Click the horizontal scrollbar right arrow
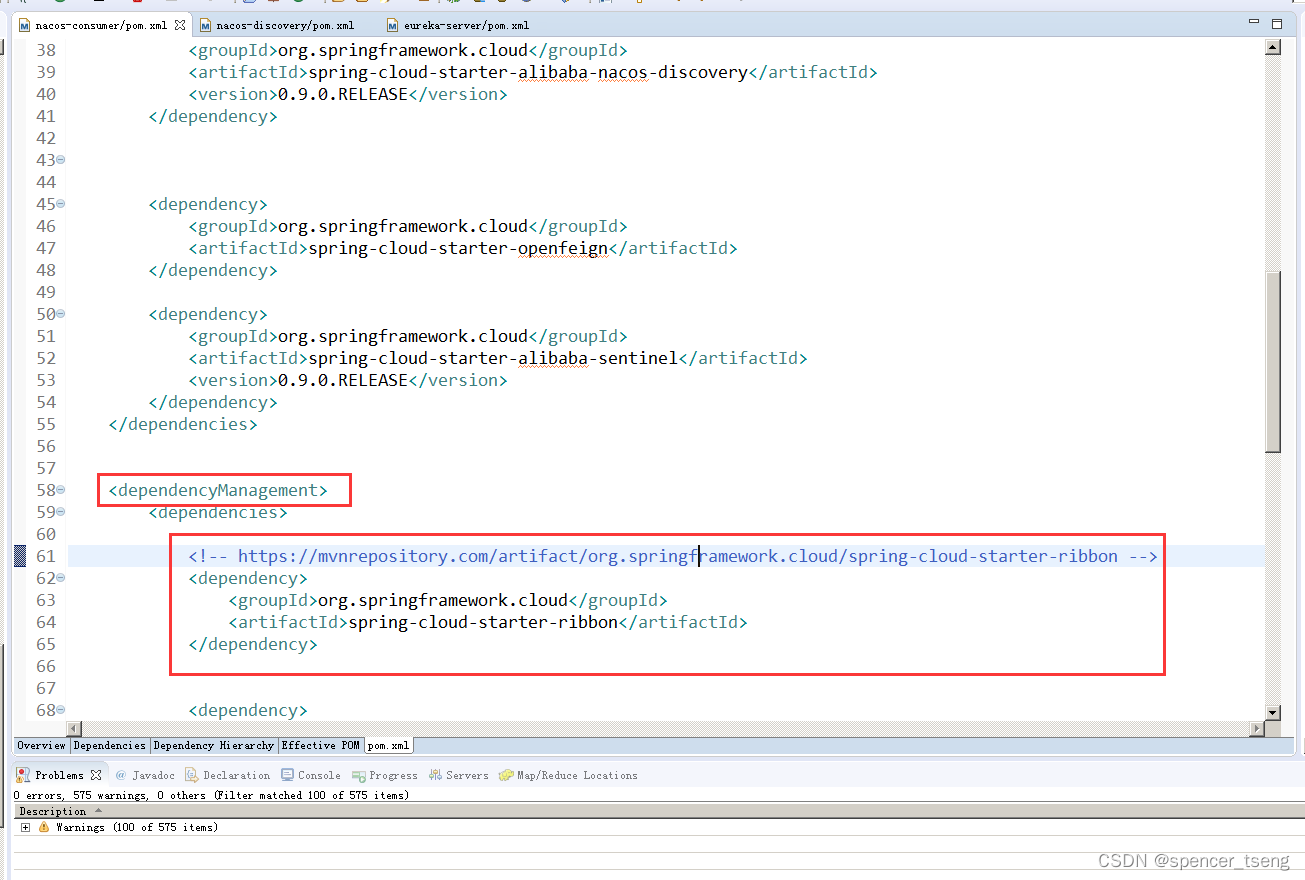 pyautogui.click(x=1257, y=729)
